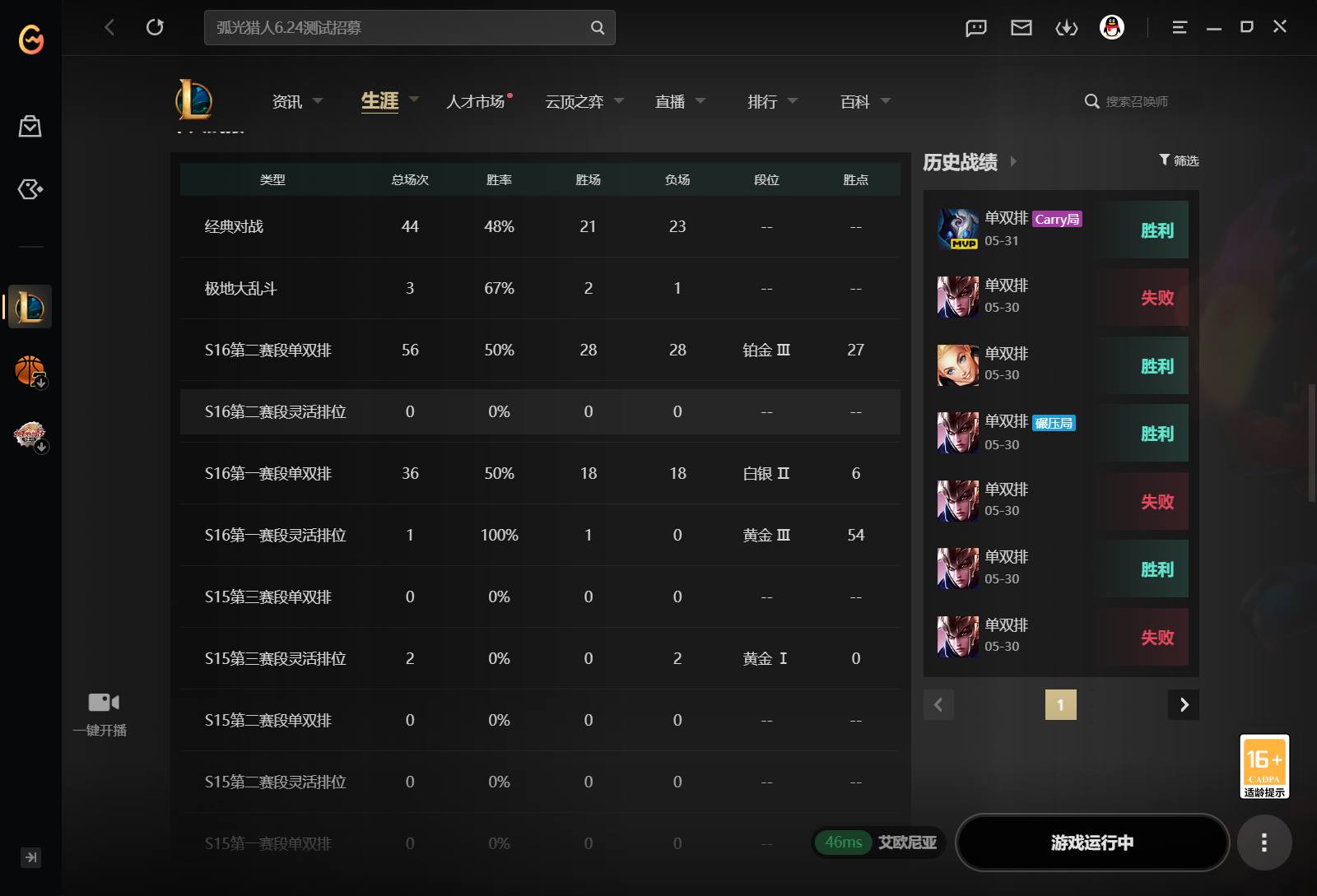Click the 游戏运行中 button
1317x896 pixels.
(x=1092, y=843)
